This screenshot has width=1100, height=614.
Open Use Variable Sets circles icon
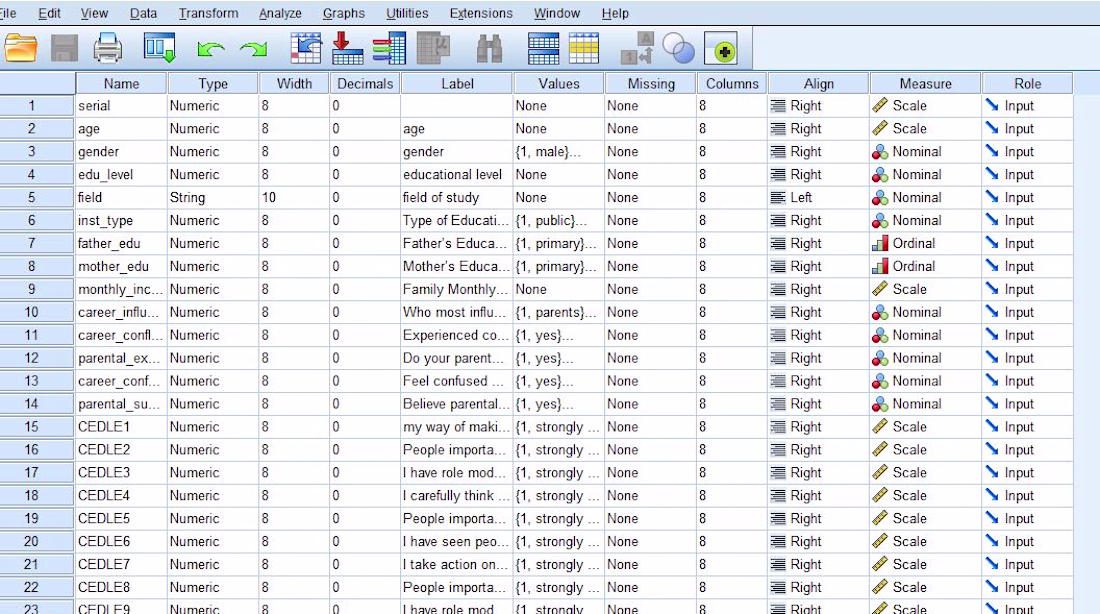pos(678,48)
